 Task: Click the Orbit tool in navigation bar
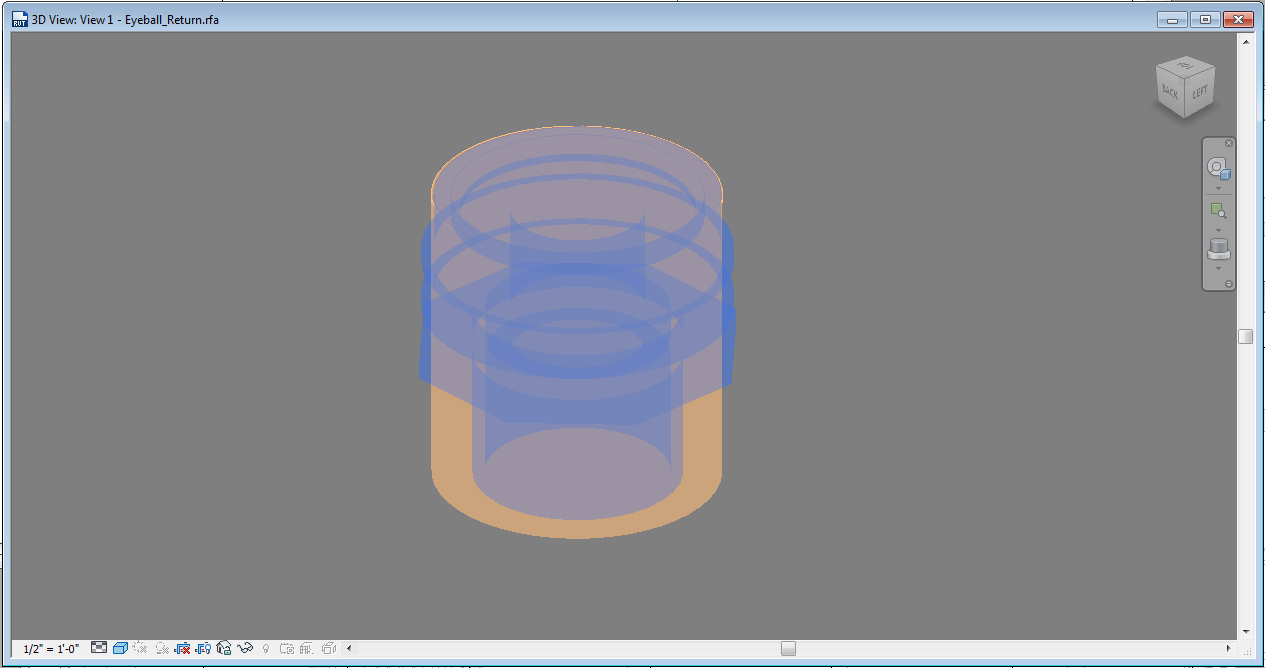pos(1218,249)
